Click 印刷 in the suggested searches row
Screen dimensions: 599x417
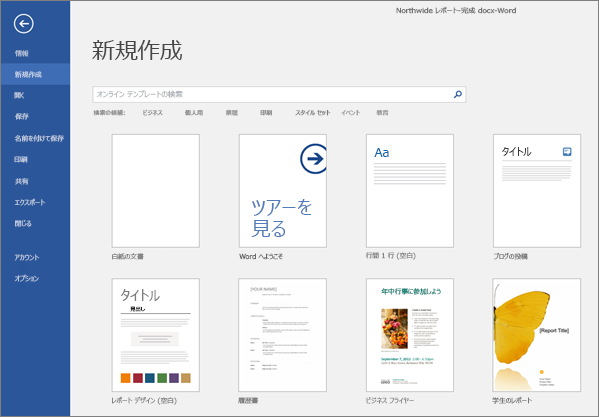click(x=266, y=113)
